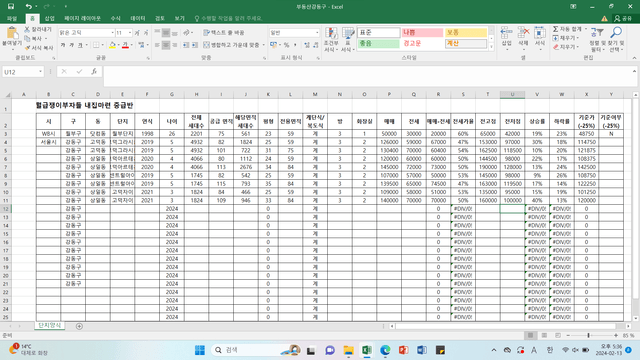
Task: Switch to the 페이지 레이아웃 ribbon tab
Action: pos(82,18)
